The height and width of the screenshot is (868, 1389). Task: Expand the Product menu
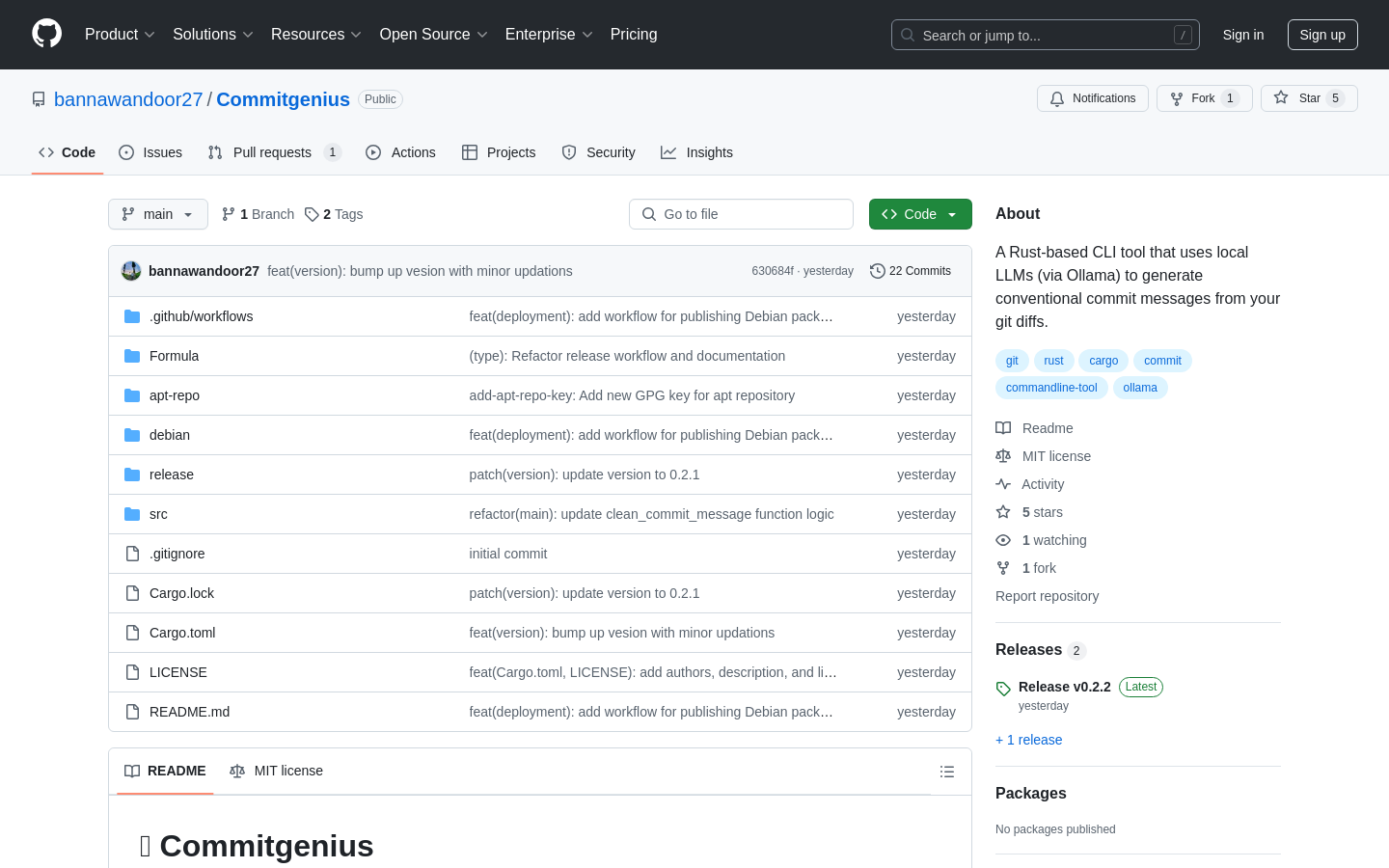pyautogui.click(x=120, y=35)
